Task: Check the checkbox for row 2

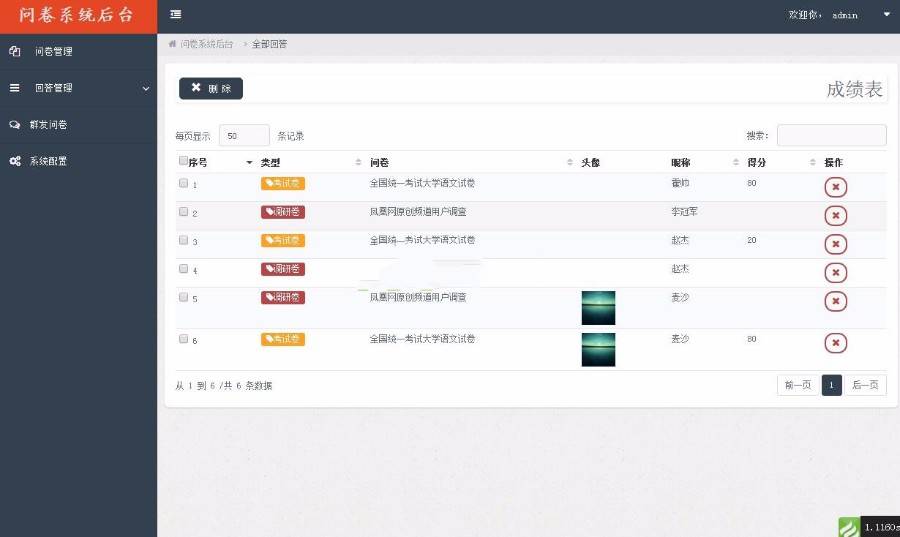Action: click(x=183, y=212)
